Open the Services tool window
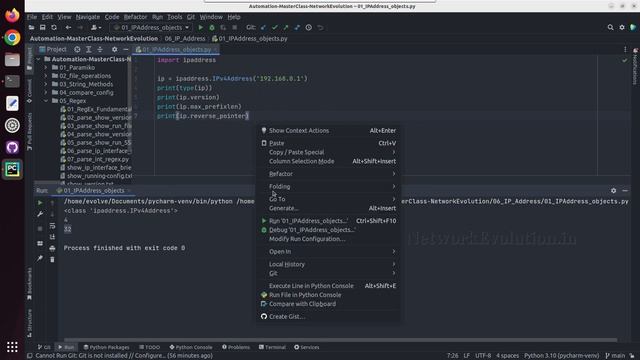Viewport: 640px width, 360px height. [x=307, y=347]
